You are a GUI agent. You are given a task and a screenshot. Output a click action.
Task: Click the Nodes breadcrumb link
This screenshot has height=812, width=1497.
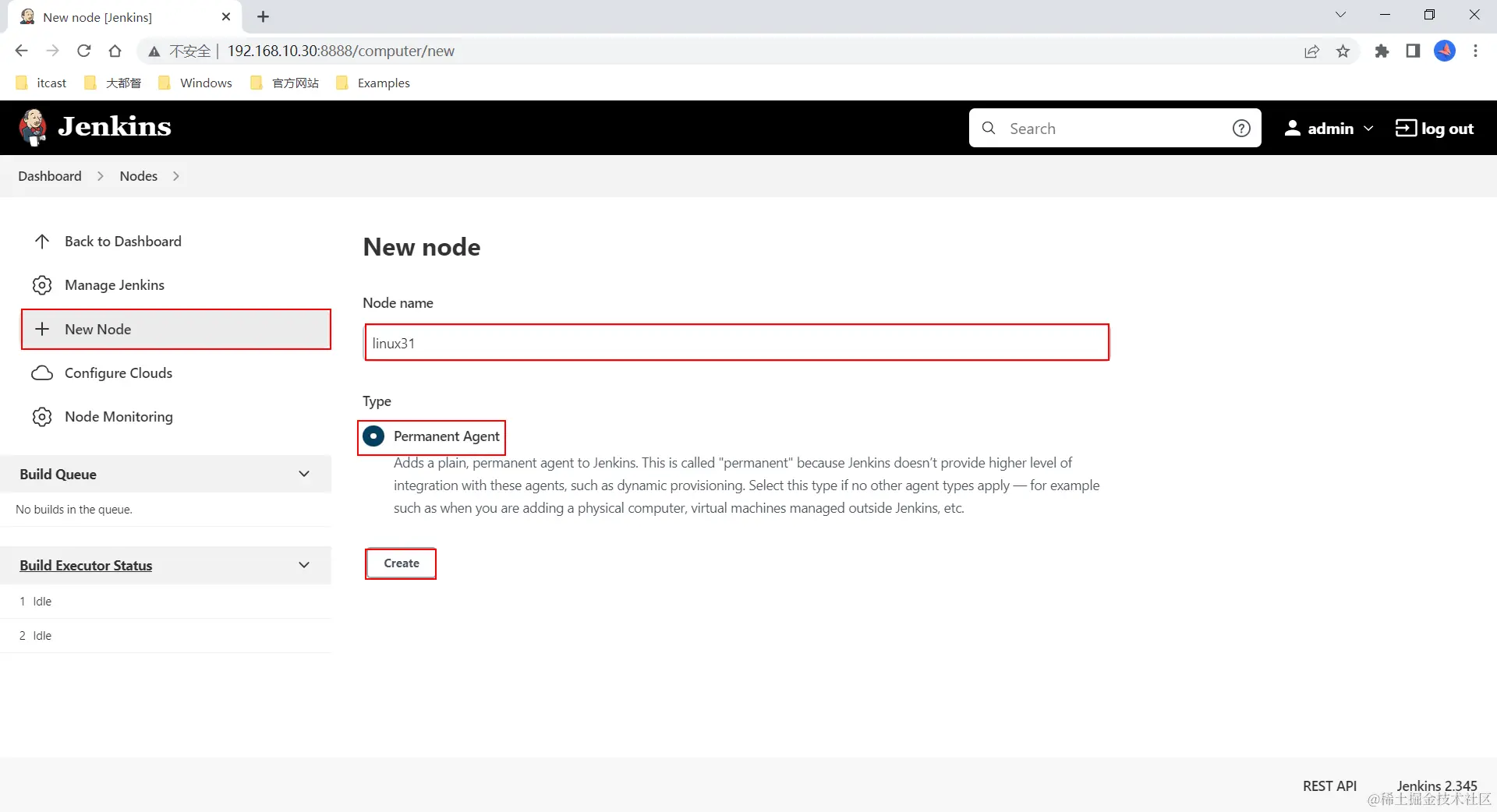[138, 176]
